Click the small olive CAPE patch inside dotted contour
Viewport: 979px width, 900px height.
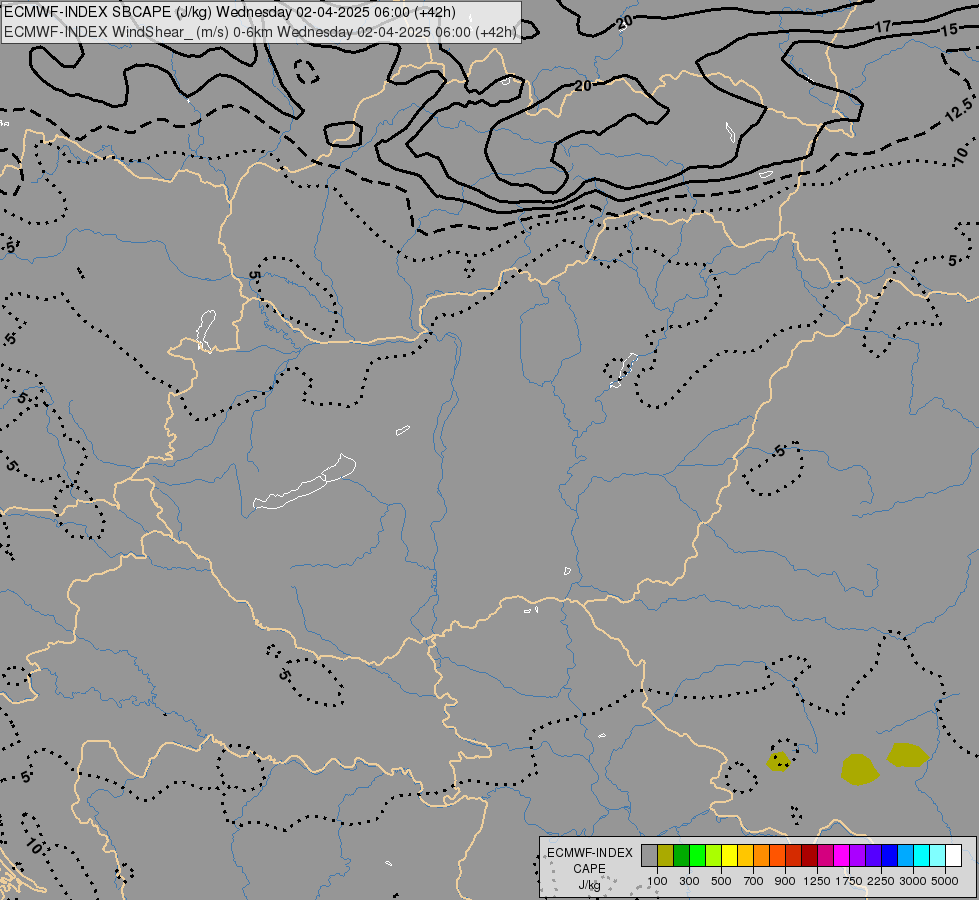[x=778, y=761]
